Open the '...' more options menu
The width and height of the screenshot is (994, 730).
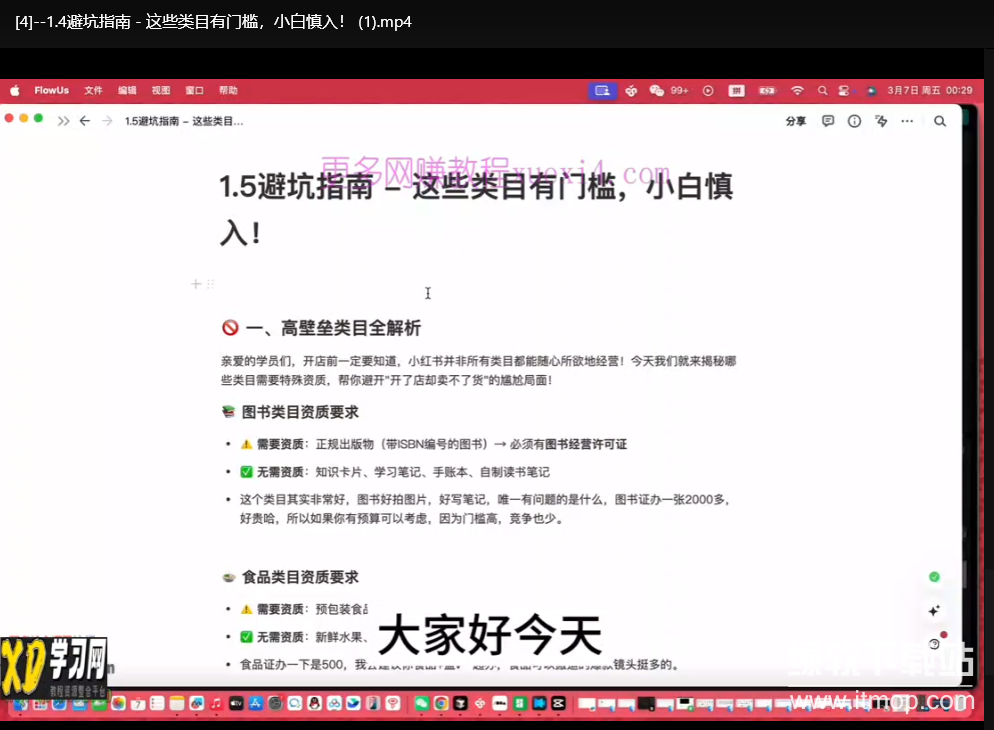(907, 121)
